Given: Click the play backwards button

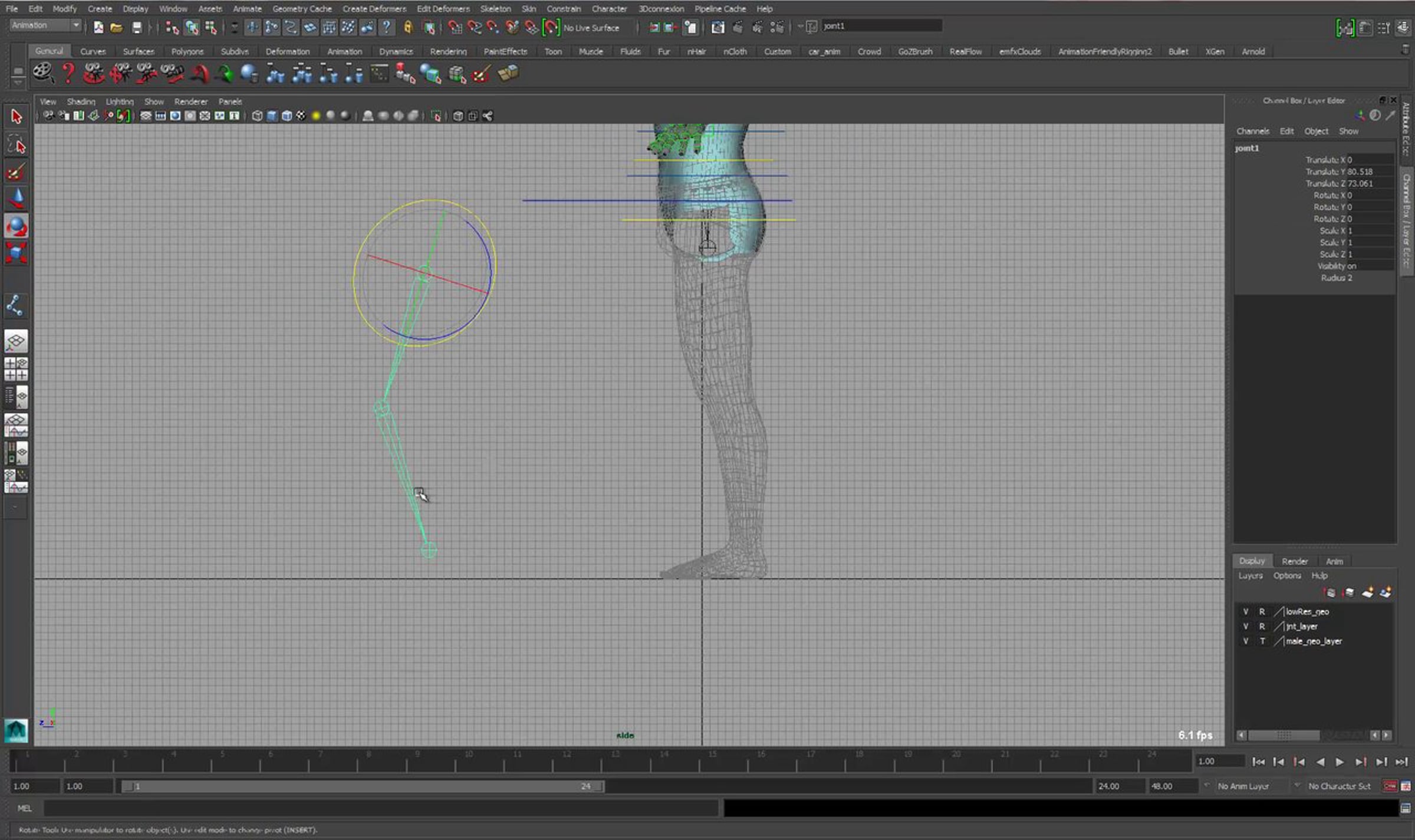Looking at the screenshot, I should click(x=1320, y=762).
